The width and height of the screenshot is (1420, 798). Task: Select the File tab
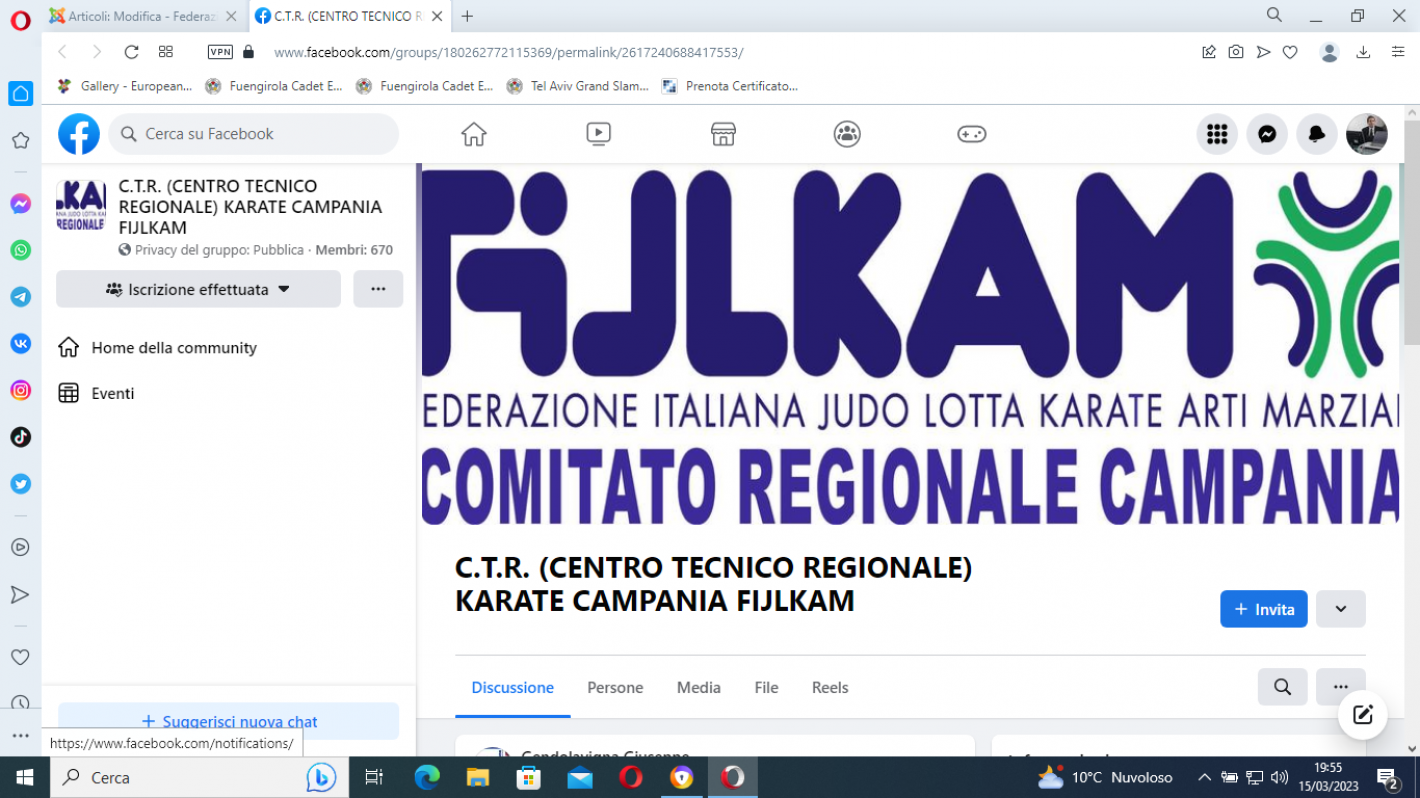pyautogui.click(x=767, y=688)
